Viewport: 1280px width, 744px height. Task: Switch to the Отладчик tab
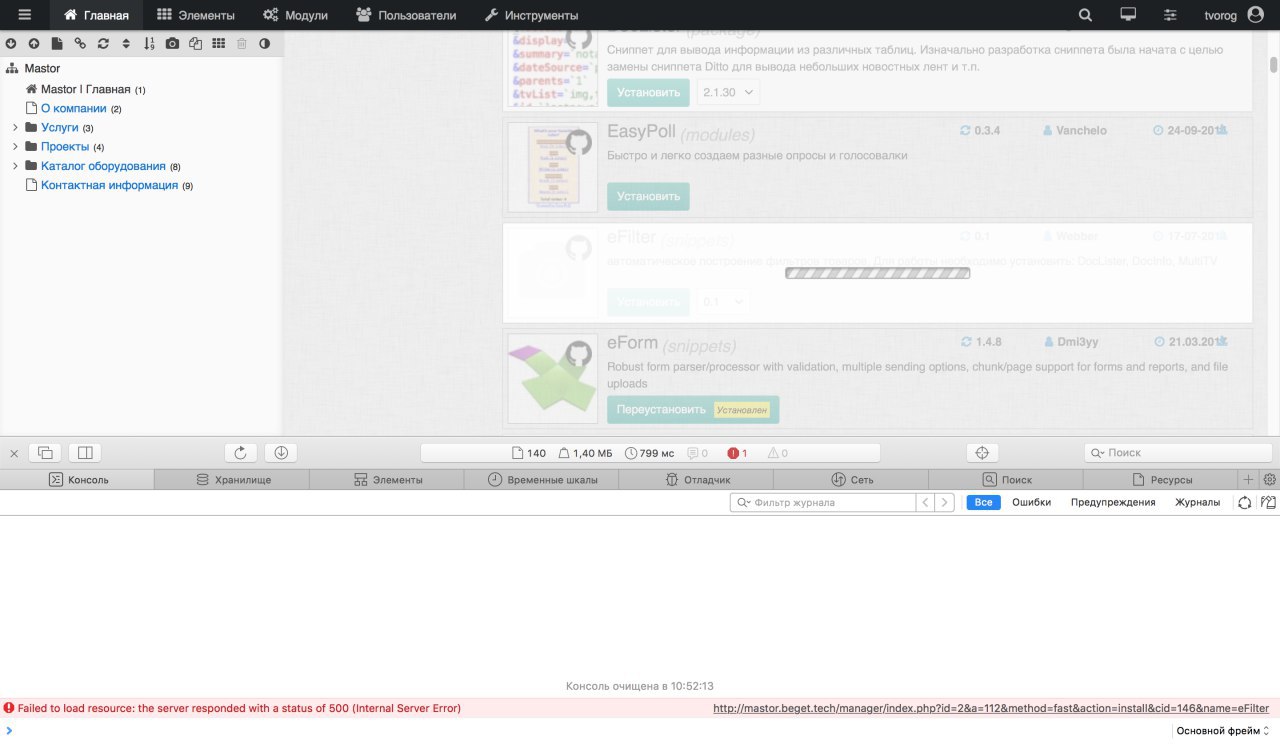tap(697, 480)
